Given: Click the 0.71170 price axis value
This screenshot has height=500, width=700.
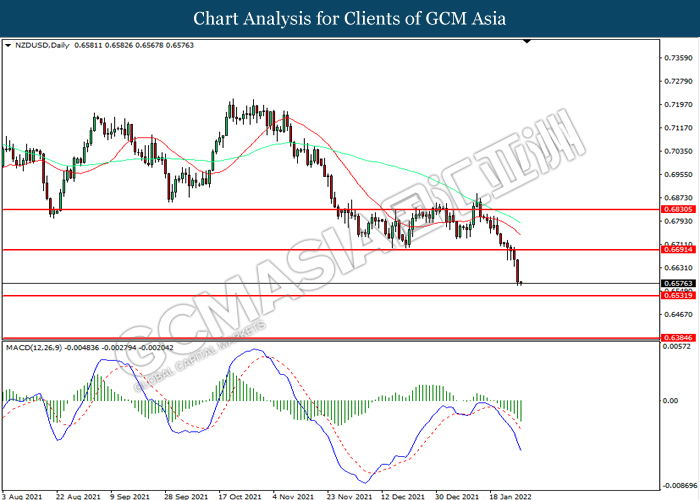Looking at the screenshot, I should click(x=679, y=128).
